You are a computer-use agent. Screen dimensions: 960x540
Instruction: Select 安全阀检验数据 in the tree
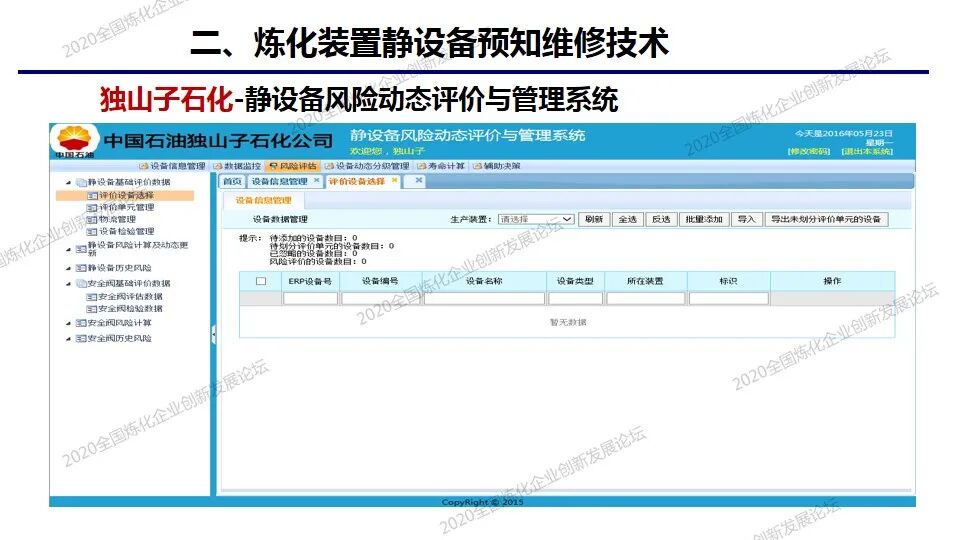pyautogui.click(x=130, y=309)
